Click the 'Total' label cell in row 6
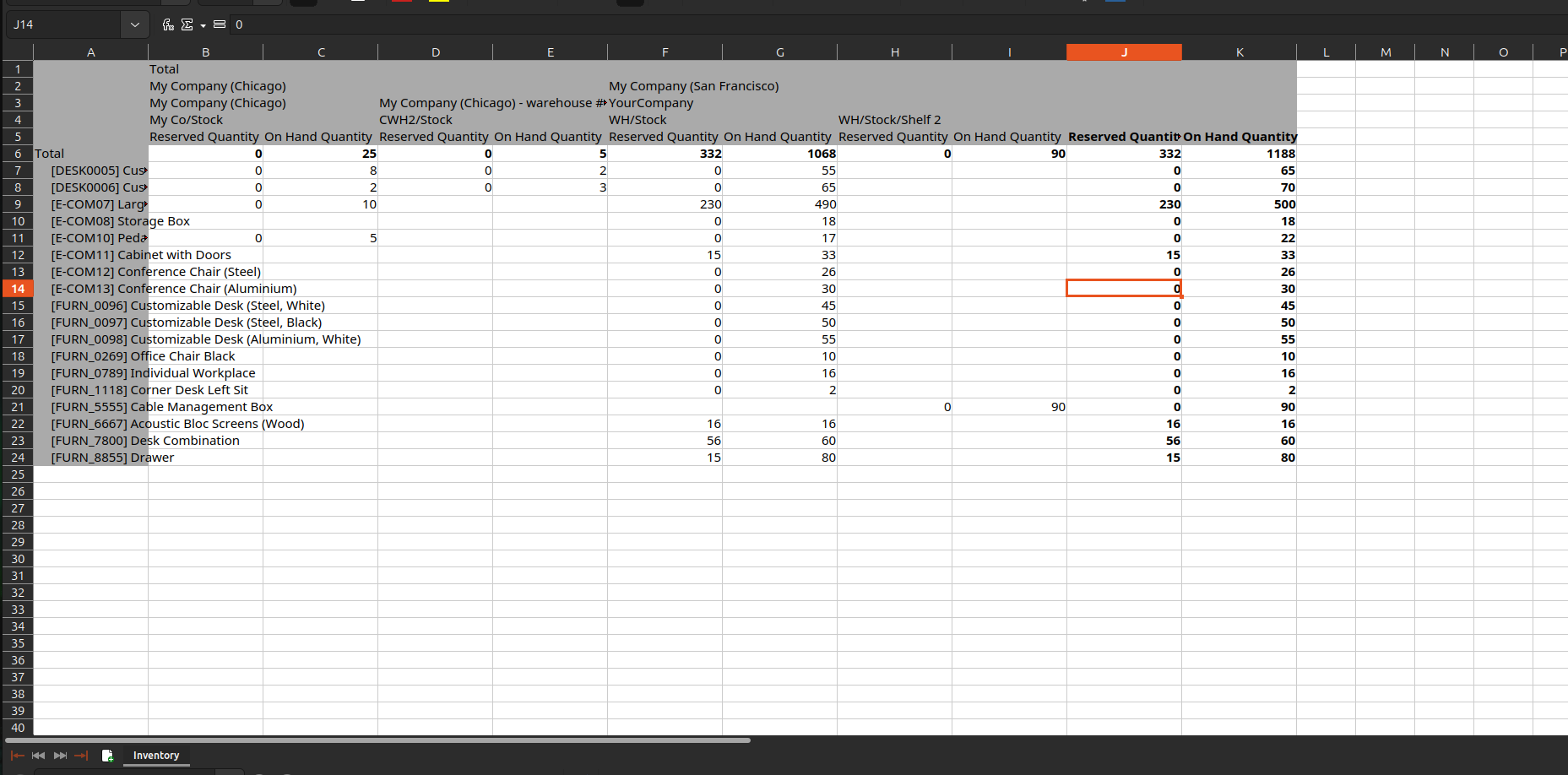The image size is (1568, 775). [91, 154]
